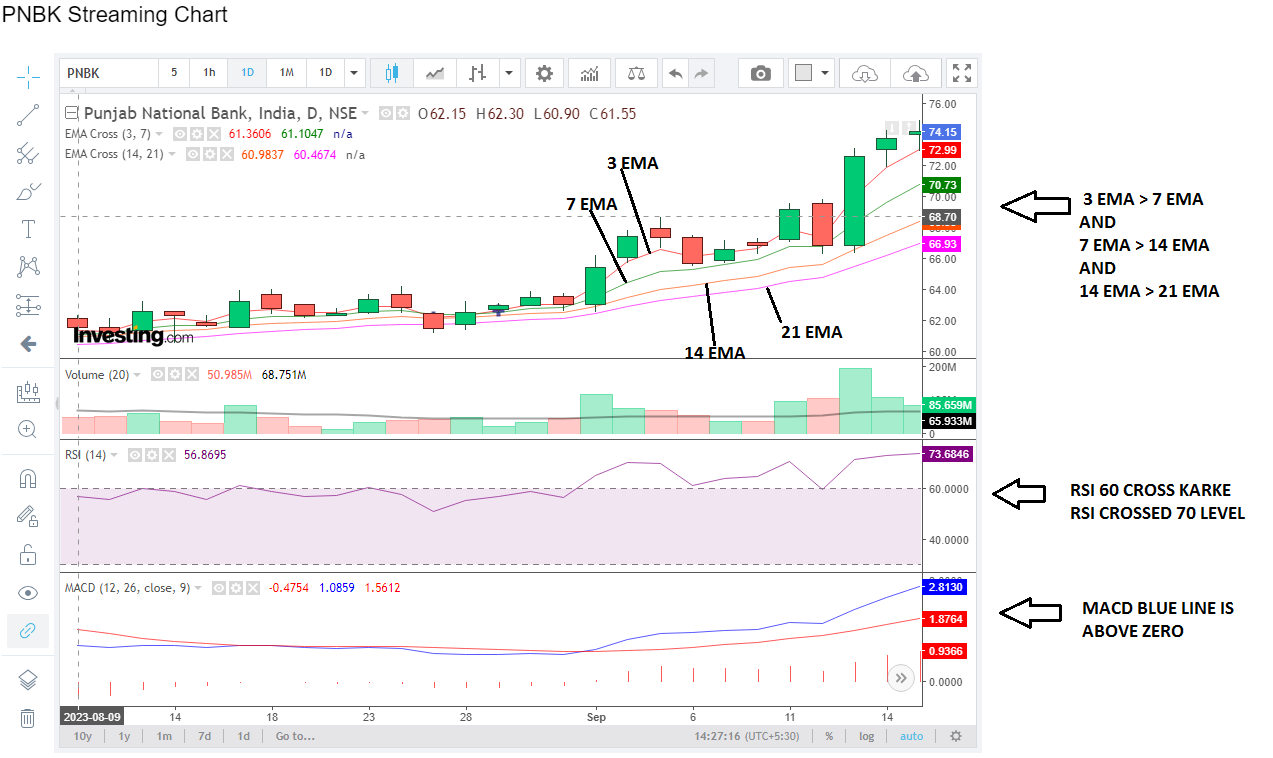Click the save chart cloud-upload icon
The height and width of the screenshot is (758, 1273).
(915, 73)
